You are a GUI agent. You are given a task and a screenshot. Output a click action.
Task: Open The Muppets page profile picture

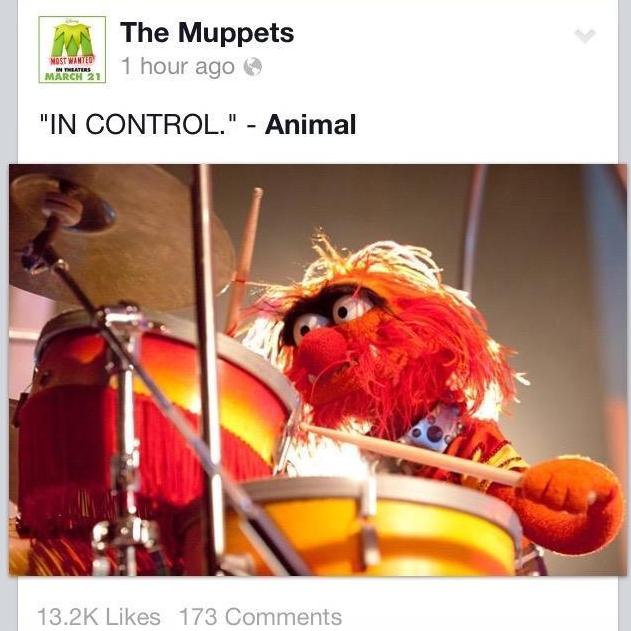click(72, 49)
